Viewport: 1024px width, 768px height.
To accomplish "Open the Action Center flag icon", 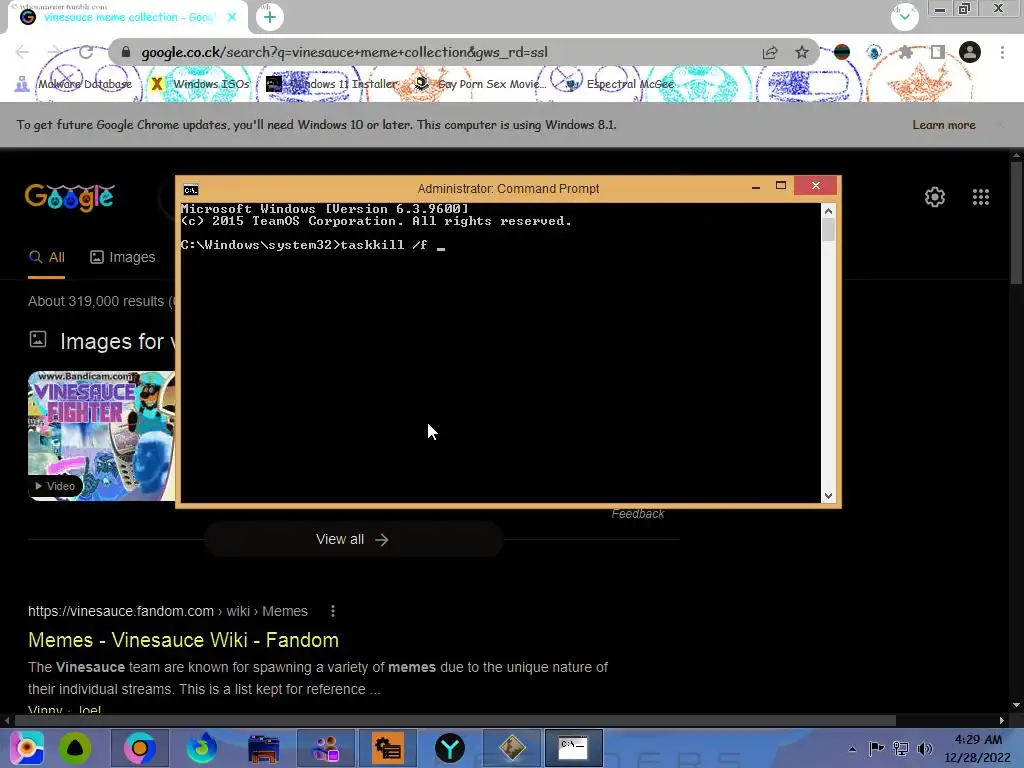I will pos(876,748).
